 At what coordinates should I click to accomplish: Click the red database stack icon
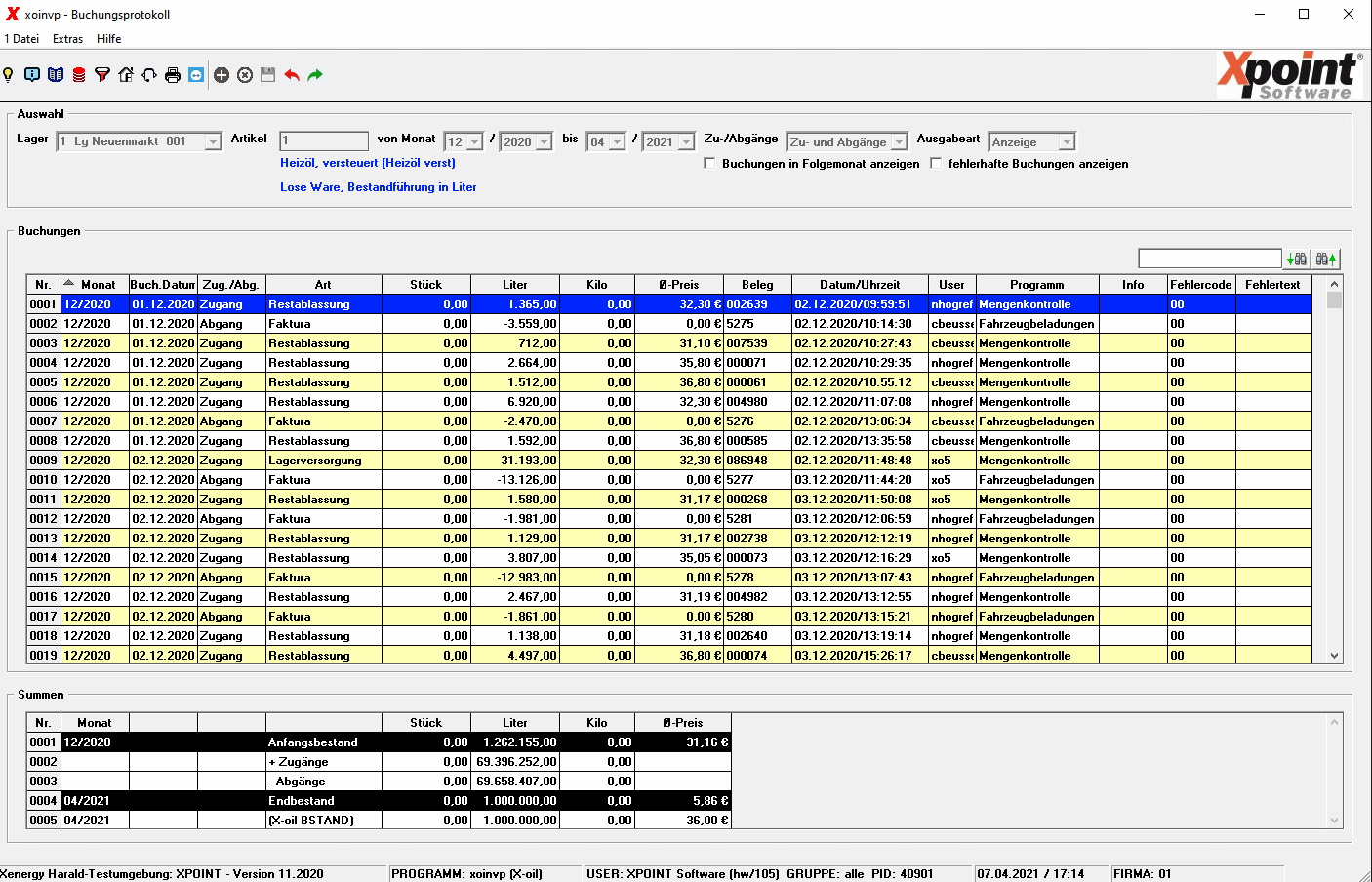coord(79,75)
